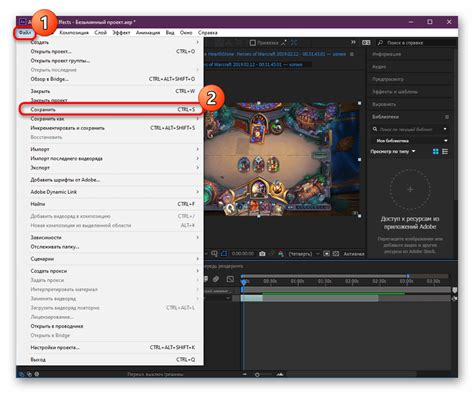Click the Поиск в справке search field
This screenshot has height=394, width=474.
click(x=417, y=43)
